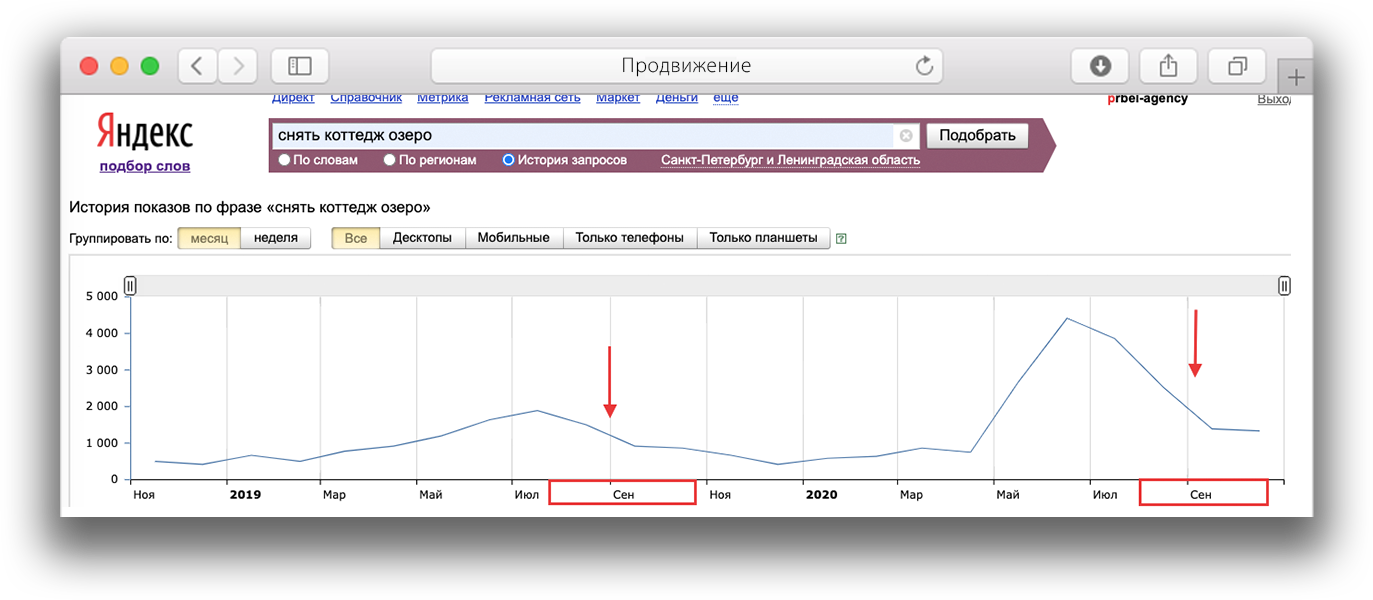Click the account name "prbel-agency"

click(1148, 99)
